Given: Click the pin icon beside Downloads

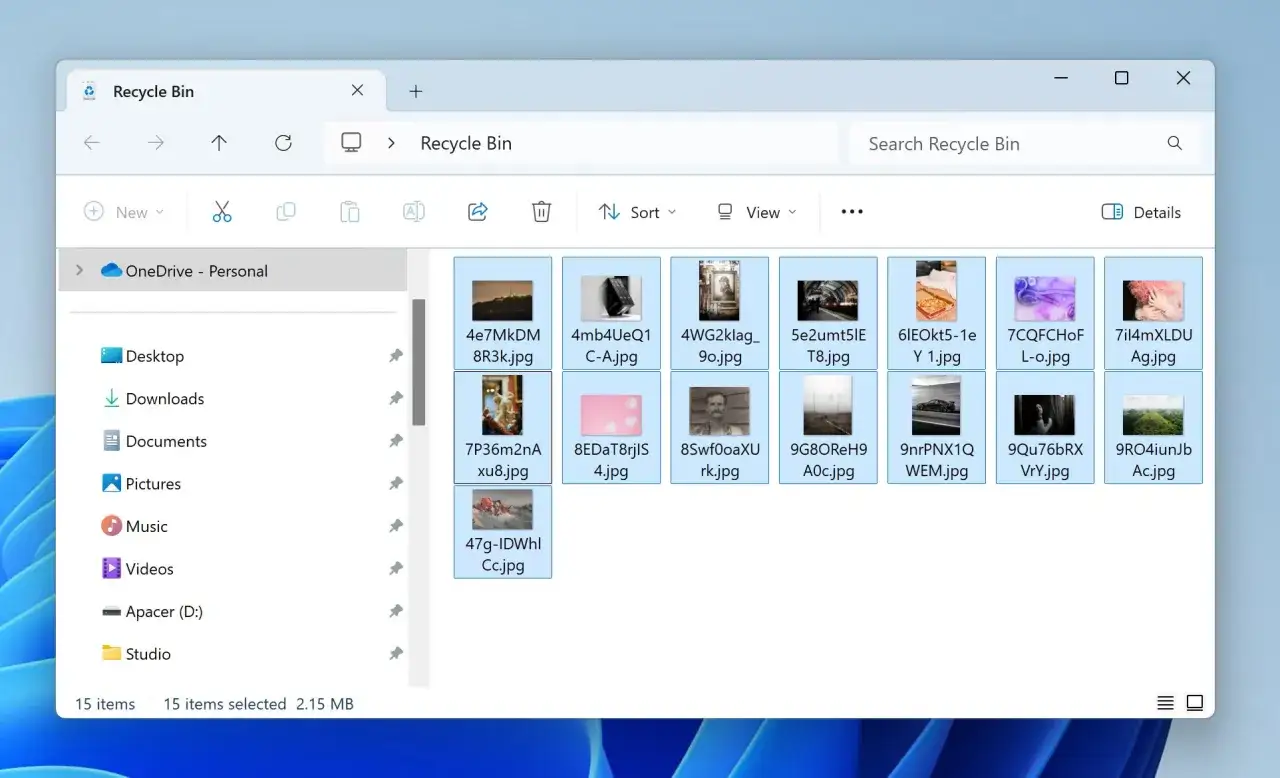Looking at the screenshot, I should pyautogui.click(x=396, y=398).
